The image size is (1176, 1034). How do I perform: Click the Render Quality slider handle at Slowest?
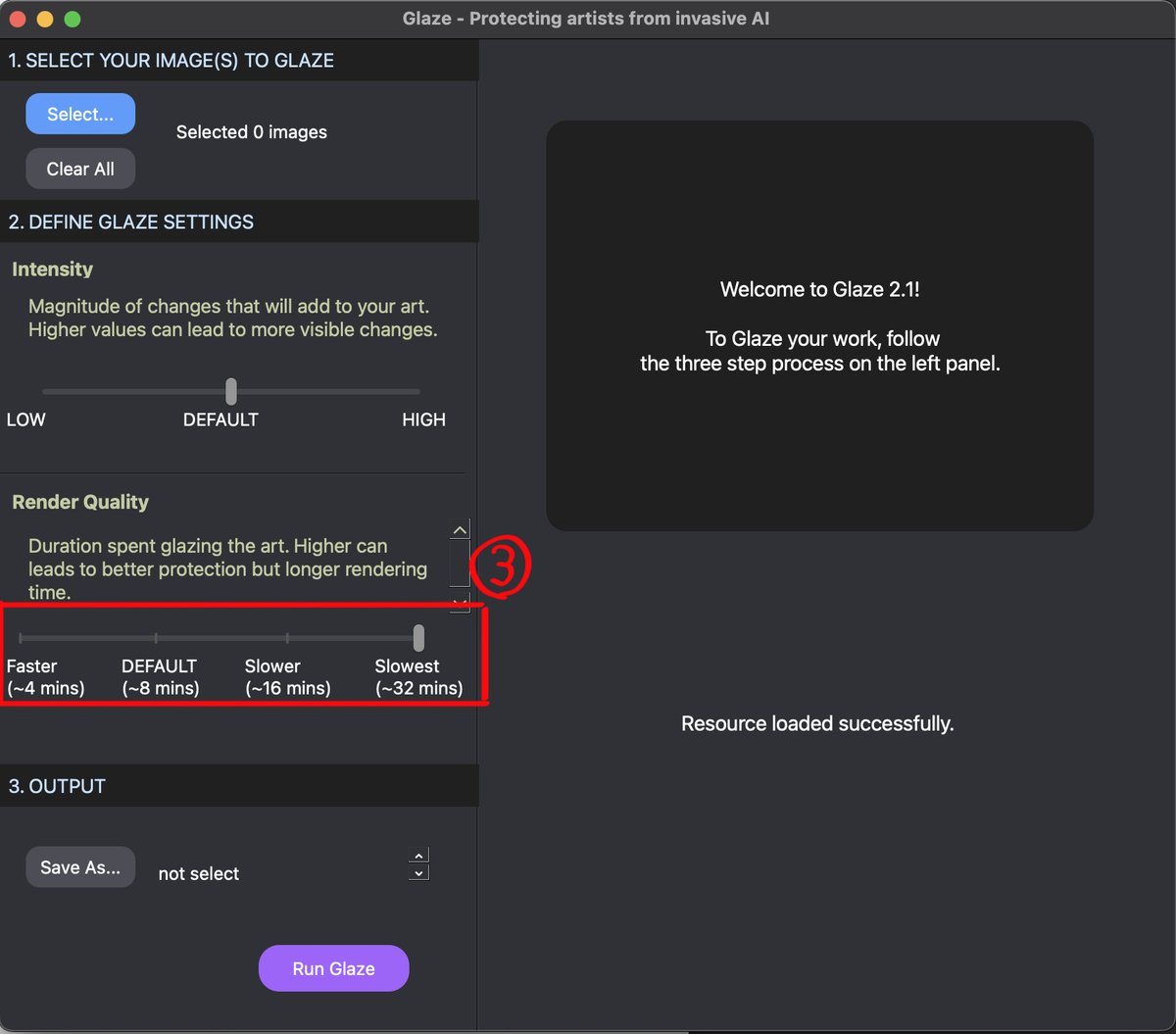tap(418, 638)
